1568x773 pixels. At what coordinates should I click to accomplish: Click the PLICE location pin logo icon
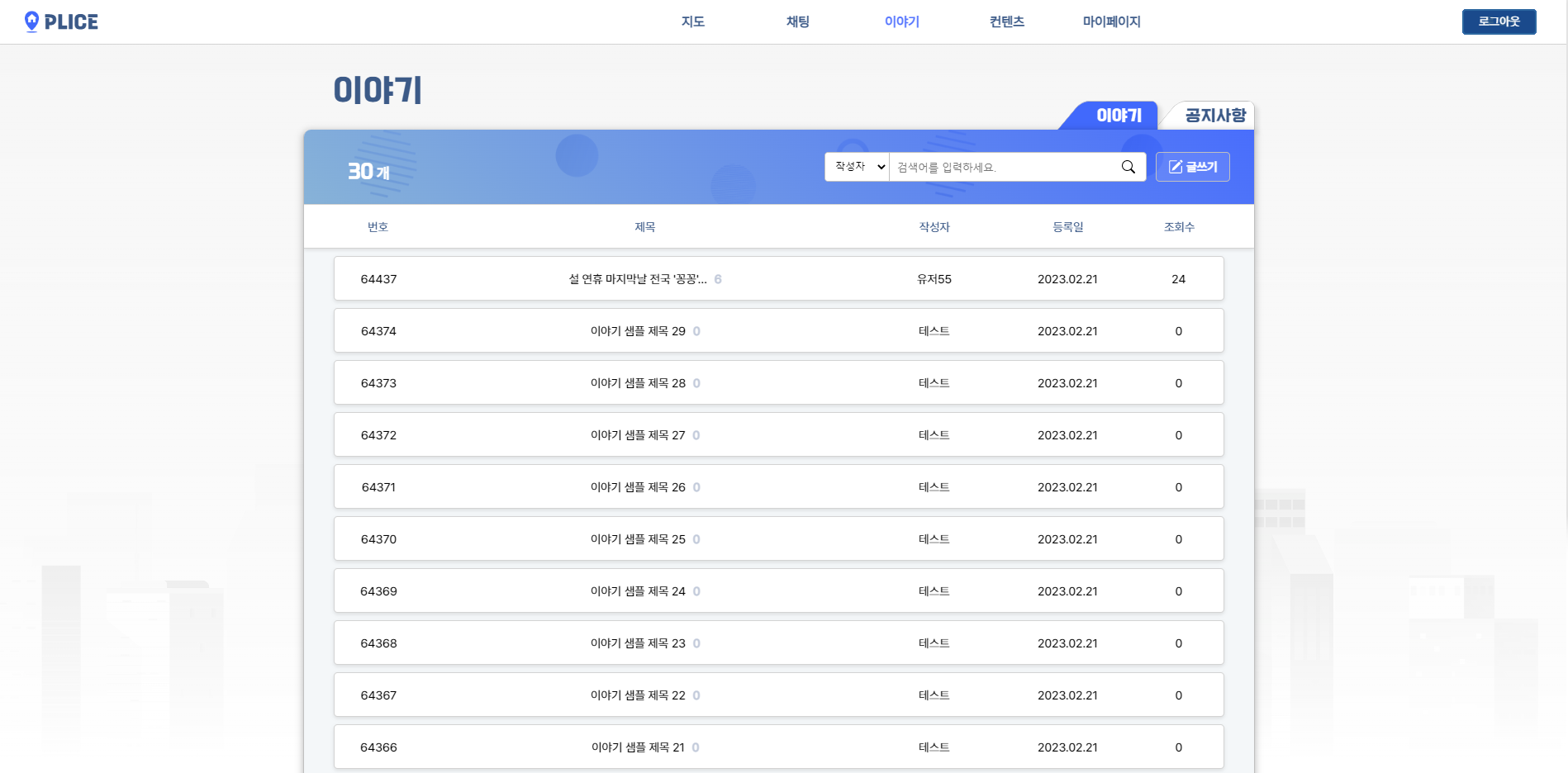(x=31, y=21)
